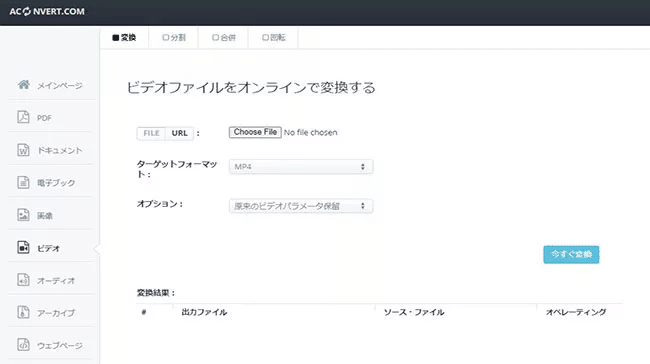The width and height of the screenshot is (650, 364).
Task: Click the 出力ファイル column header
Action: click(x=204, y=312)
